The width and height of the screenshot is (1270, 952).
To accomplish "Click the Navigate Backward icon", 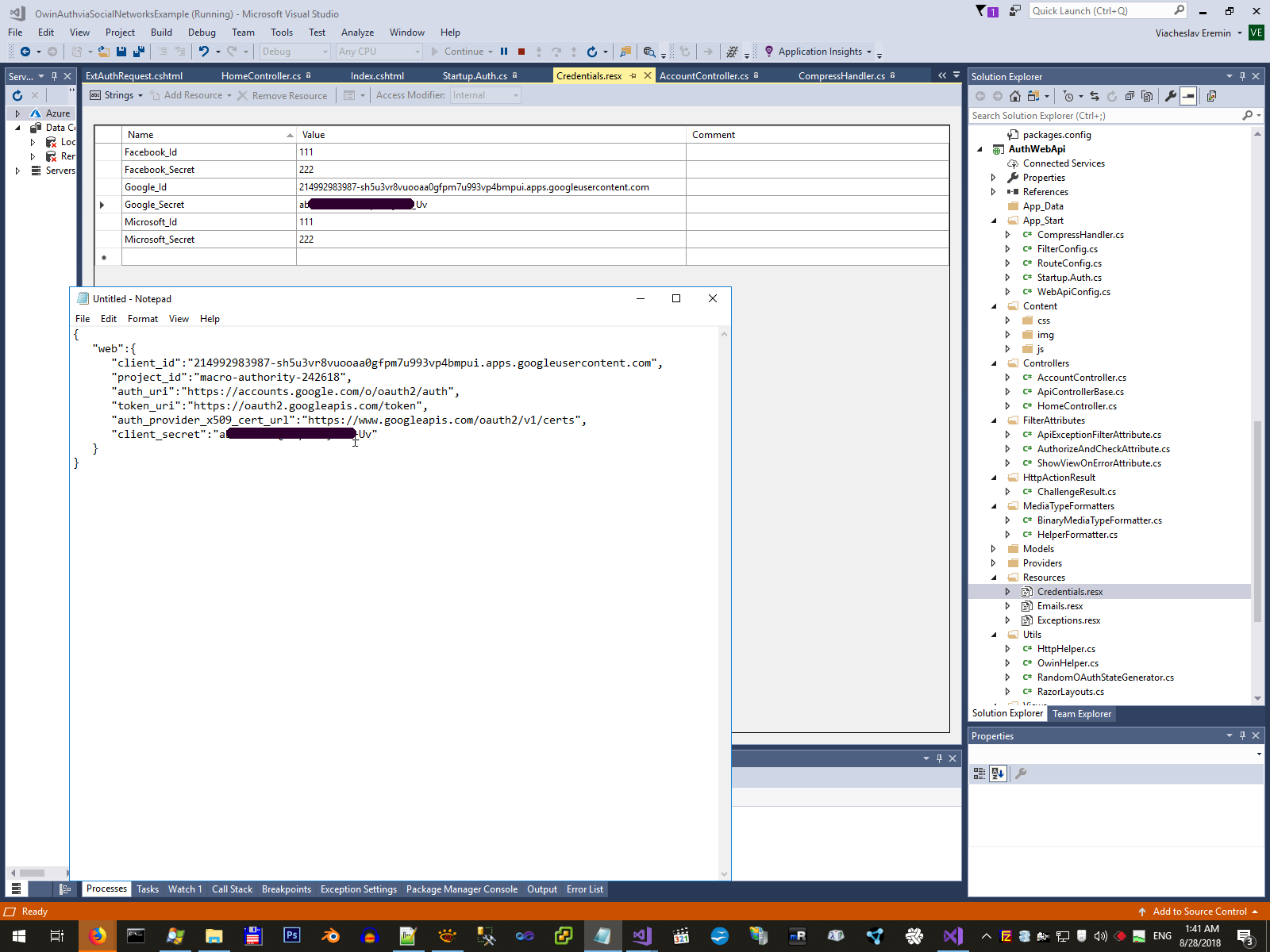I will (25, 52).
